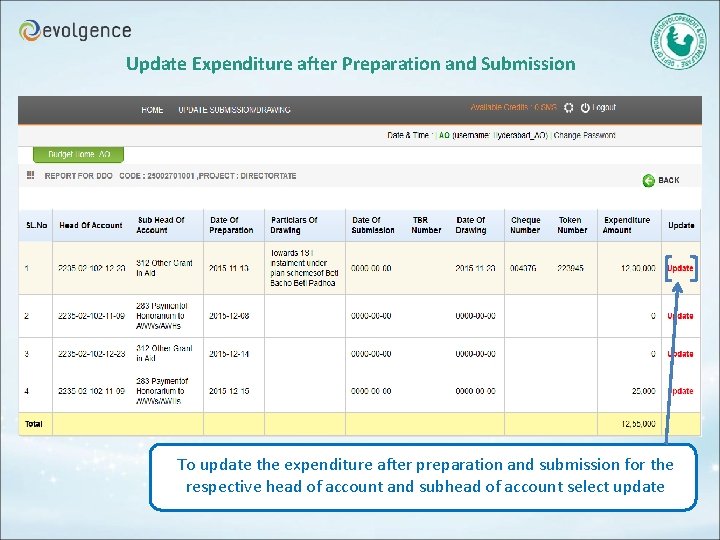The width and height of the screenshot is (720, 540).
Task: Click the Change Password link
Action: click(584, 135)
